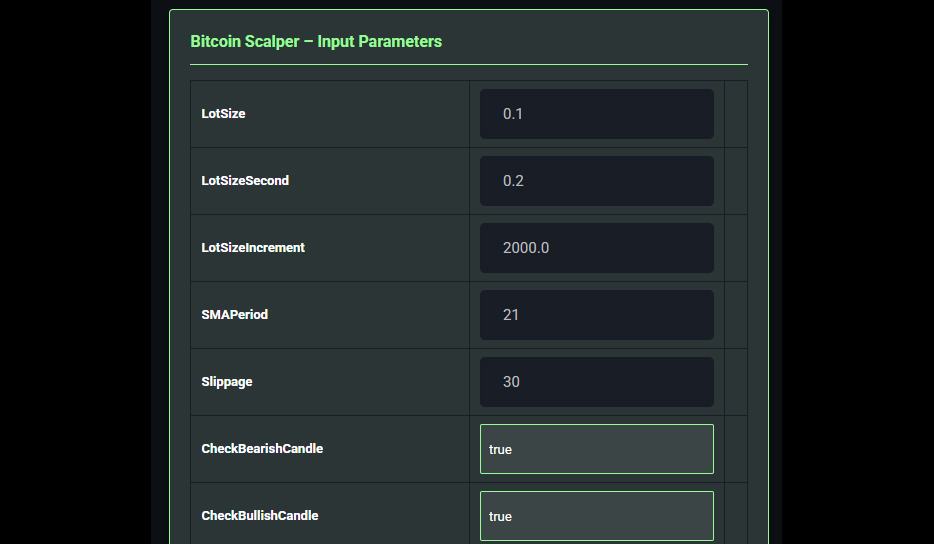934x544 pixels.
Task: Edit the Slippage value field
Action: coord(596,382)
